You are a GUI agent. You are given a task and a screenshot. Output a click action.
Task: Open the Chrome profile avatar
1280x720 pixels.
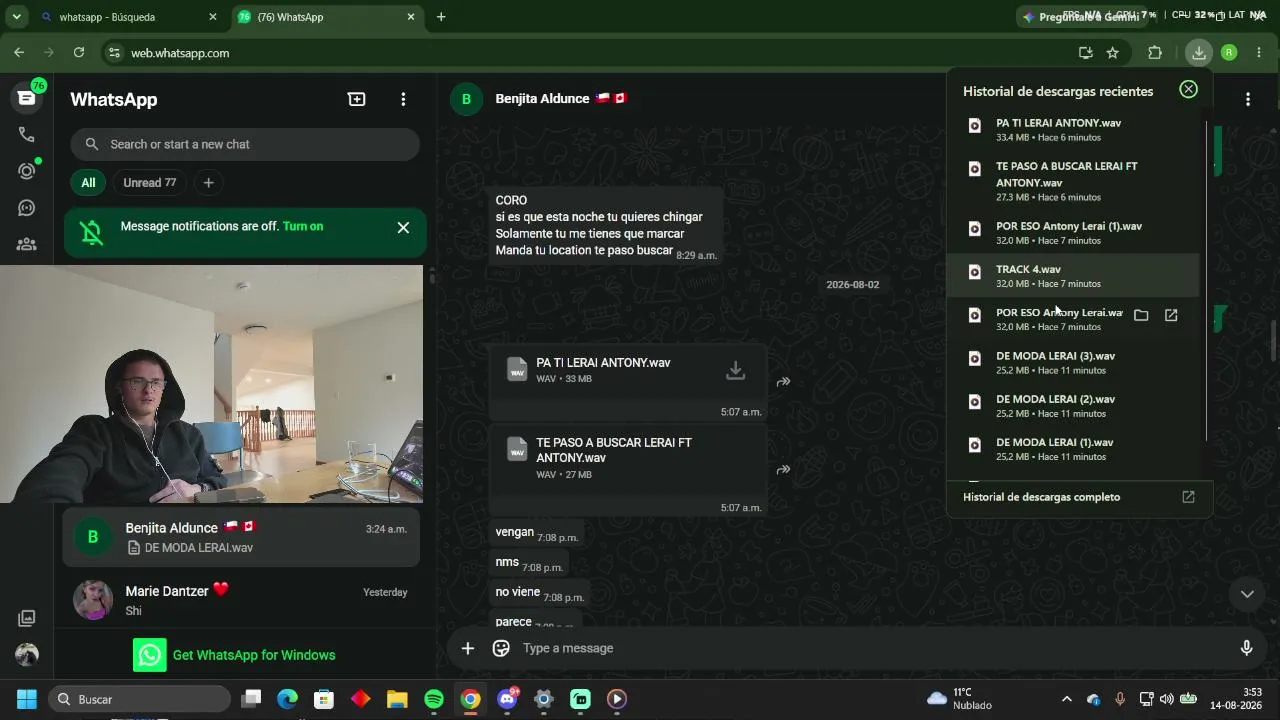[1229, 53]
